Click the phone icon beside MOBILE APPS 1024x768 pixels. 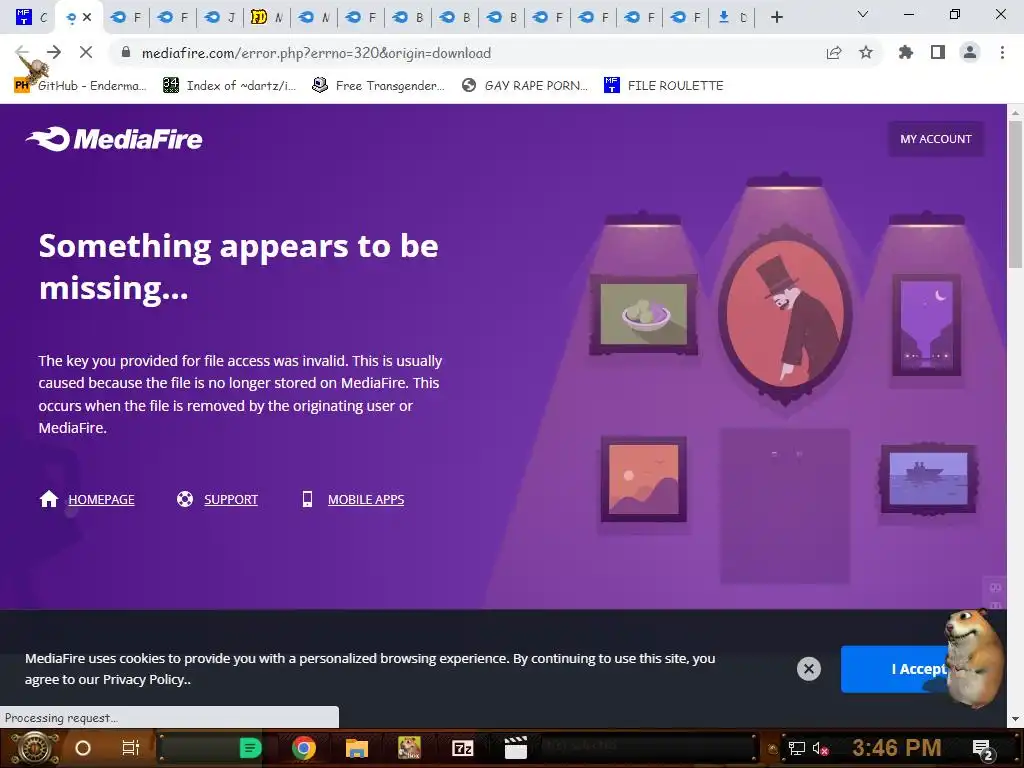click(x=307, y=499)
